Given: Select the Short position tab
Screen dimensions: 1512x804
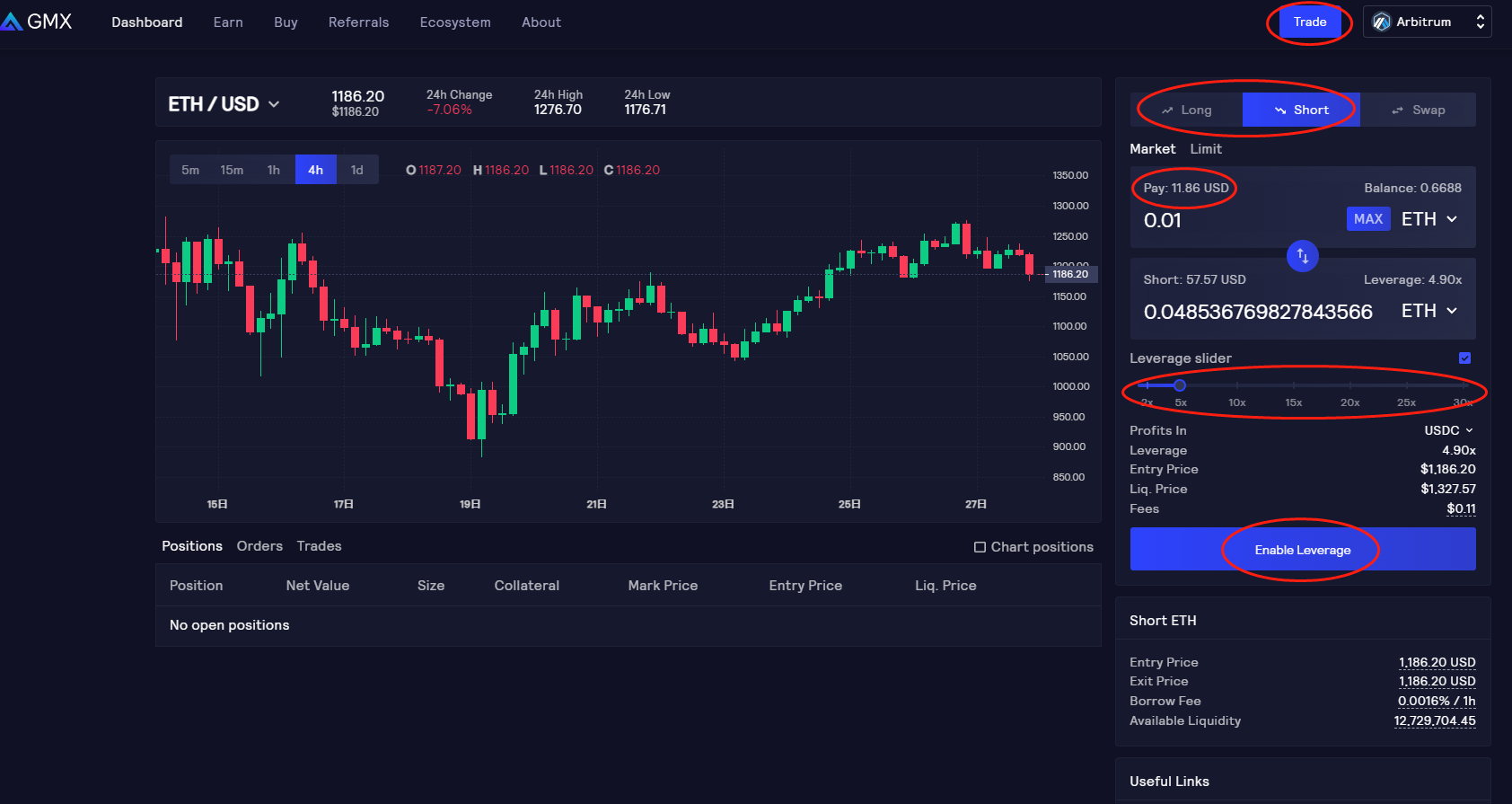Looking at the screenshot, I should [x=1301, y=110].
